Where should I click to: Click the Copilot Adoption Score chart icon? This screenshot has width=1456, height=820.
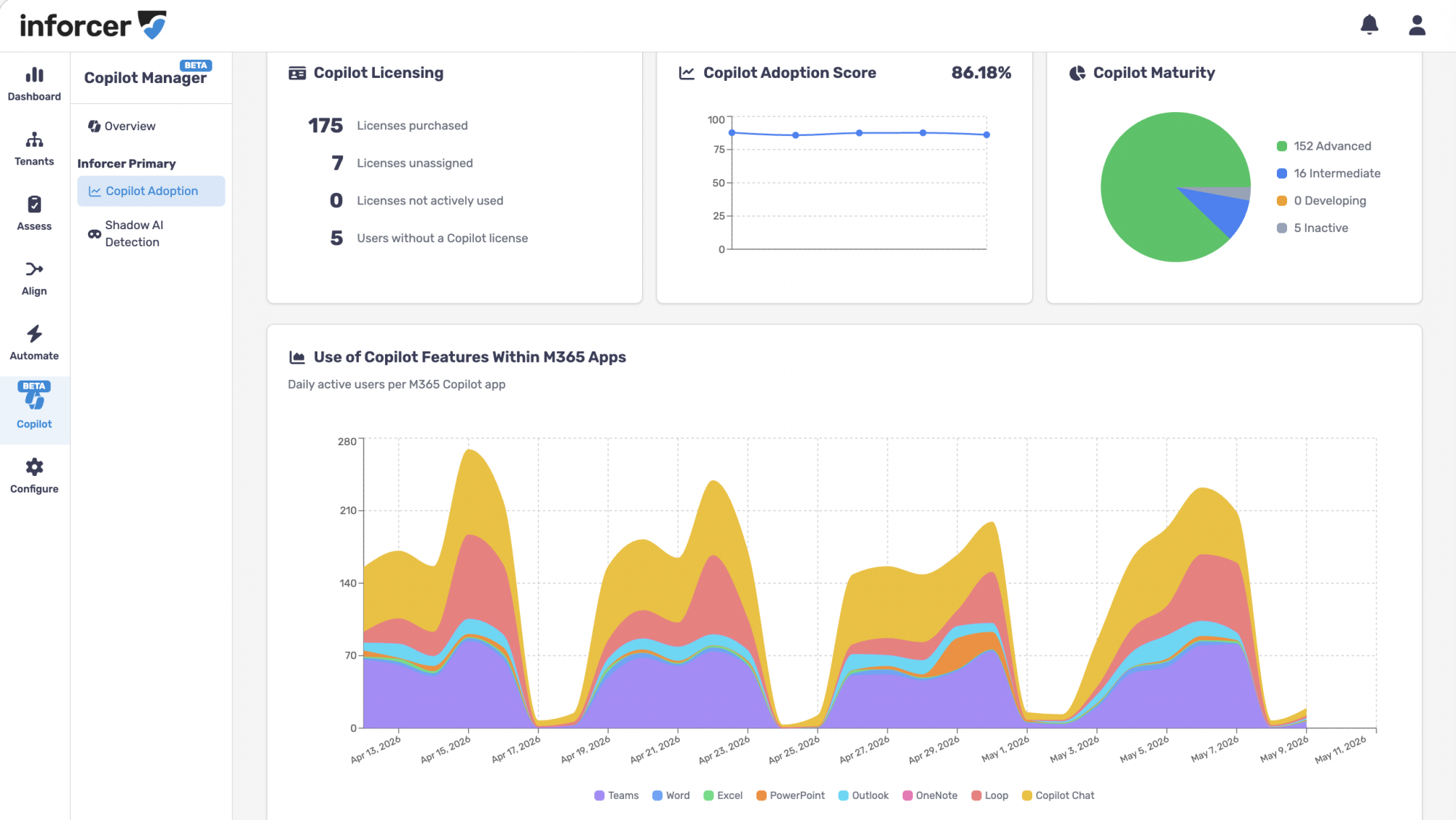687,73
